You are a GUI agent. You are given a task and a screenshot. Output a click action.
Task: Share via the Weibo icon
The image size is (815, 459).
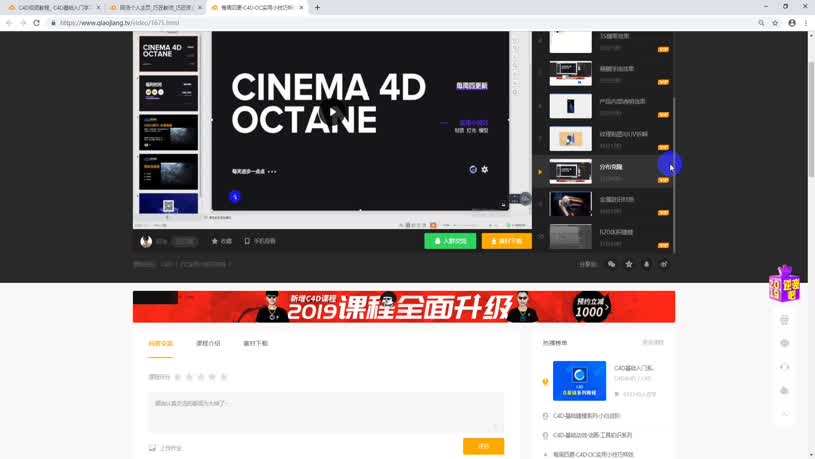pos(664,264)
